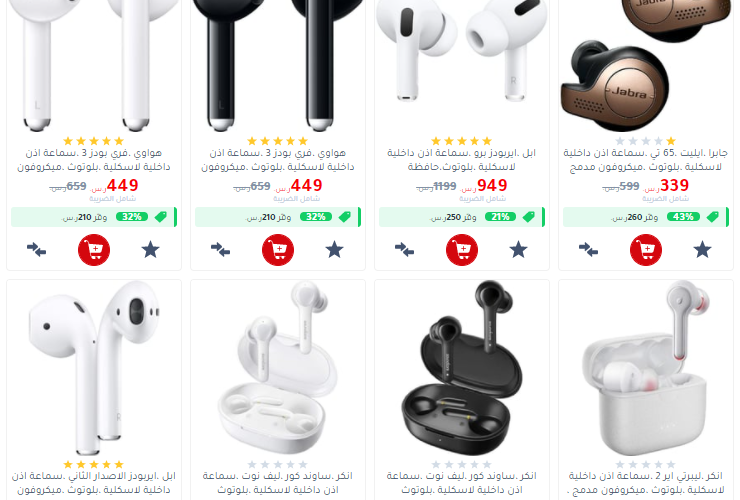The width and height of the screenshot is (740, 500).
Task: Favorite the Jabra Elite 65t star icon
Action: click(x=703, y=249)
